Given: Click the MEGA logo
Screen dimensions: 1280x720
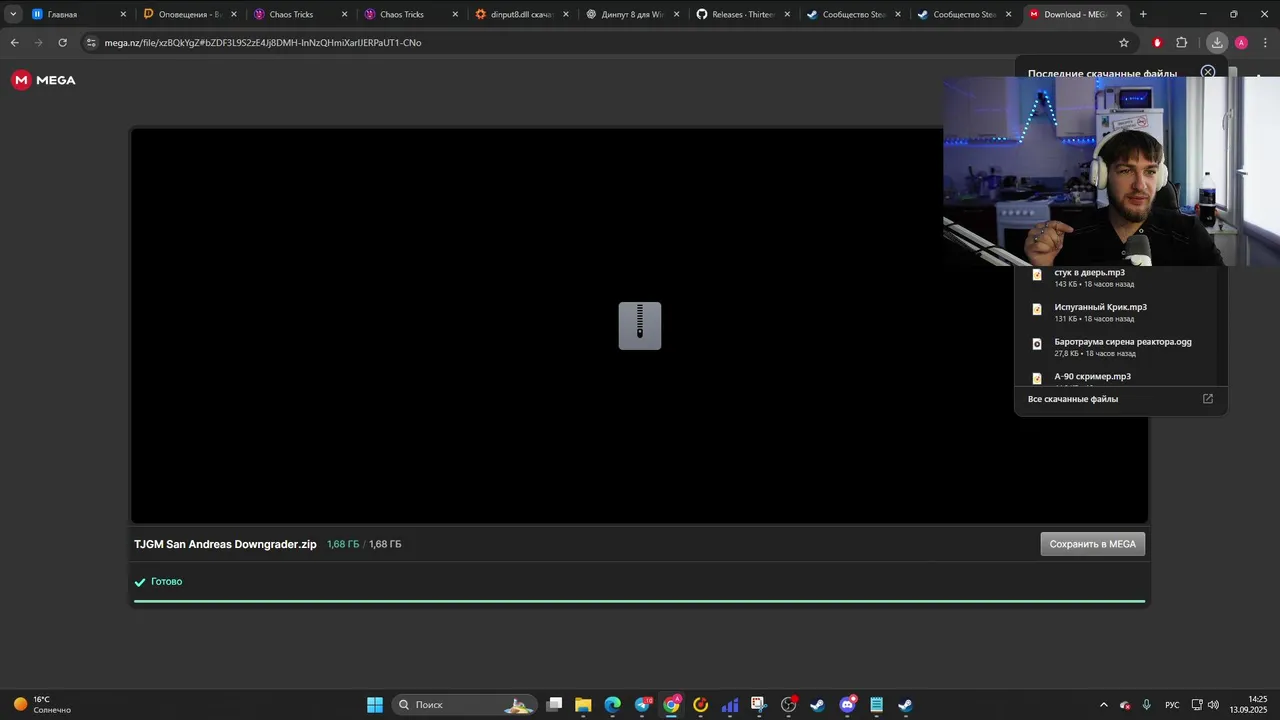Looking at the screenshot, I should coord(43,80).
